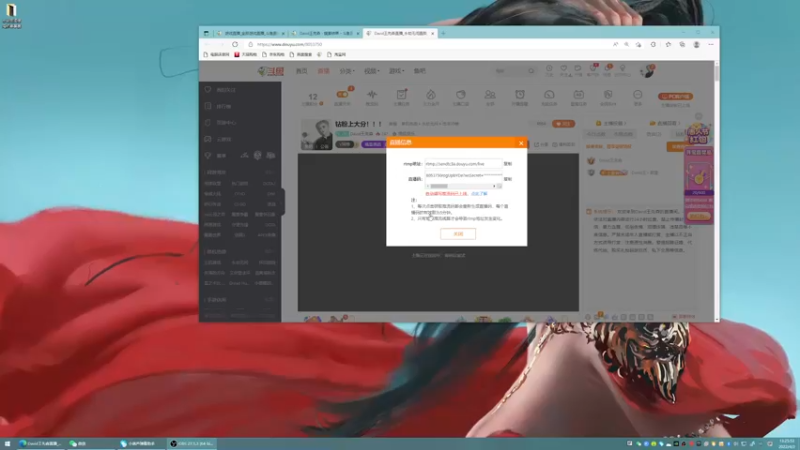Click the orange PC client button
The image size is (800, 450).
675,96
